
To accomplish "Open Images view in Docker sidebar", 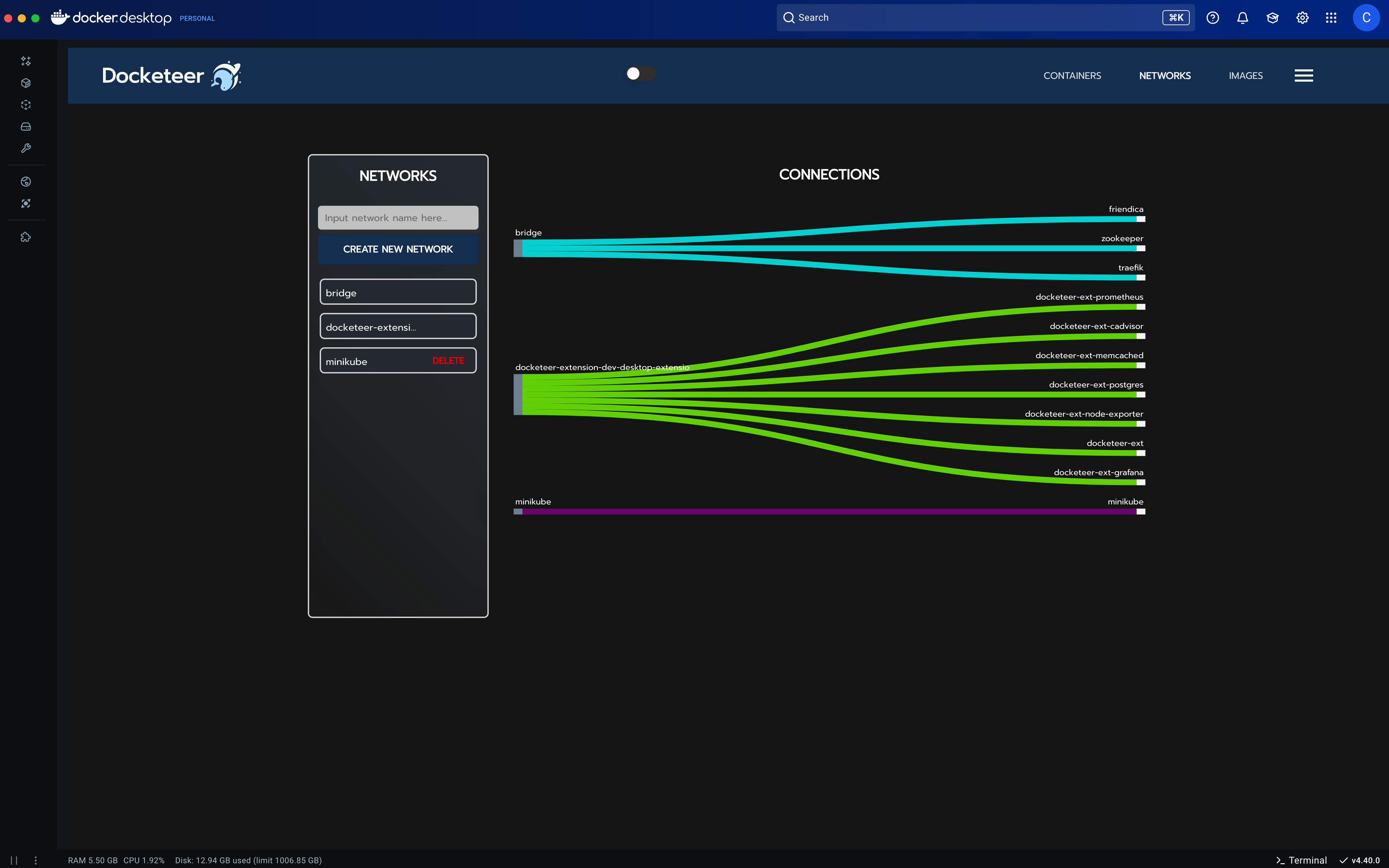I will (x=26, y=105).
